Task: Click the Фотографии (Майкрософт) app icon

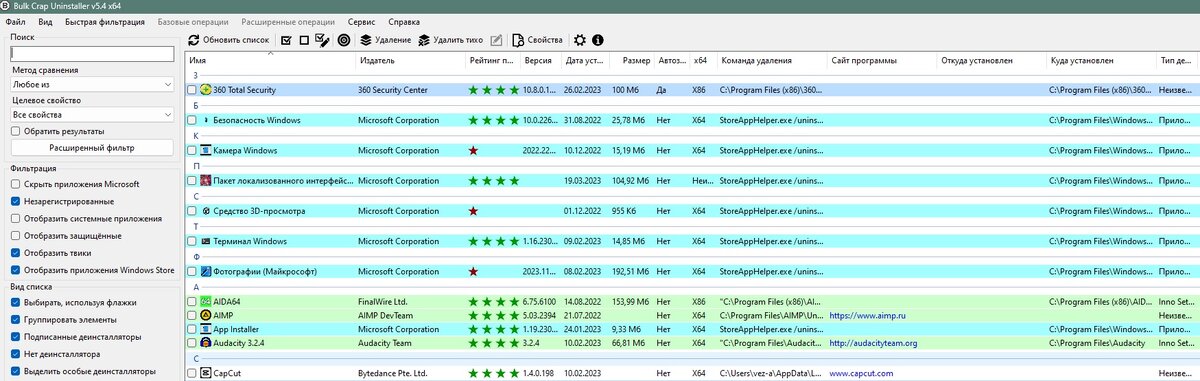Action: point(206,271)
